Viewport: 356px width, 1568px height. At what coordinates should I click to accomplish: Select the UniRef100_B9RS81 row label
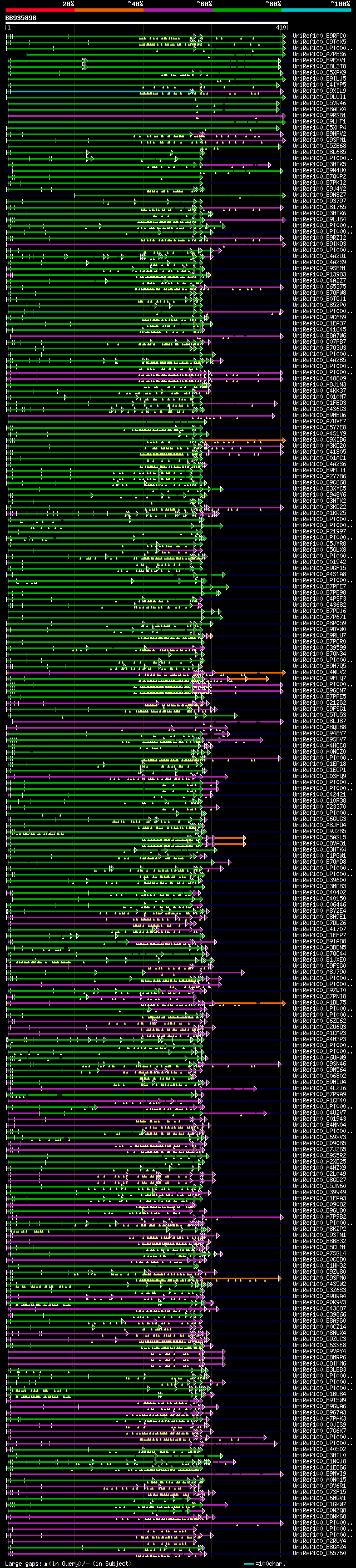coord(319,115)
